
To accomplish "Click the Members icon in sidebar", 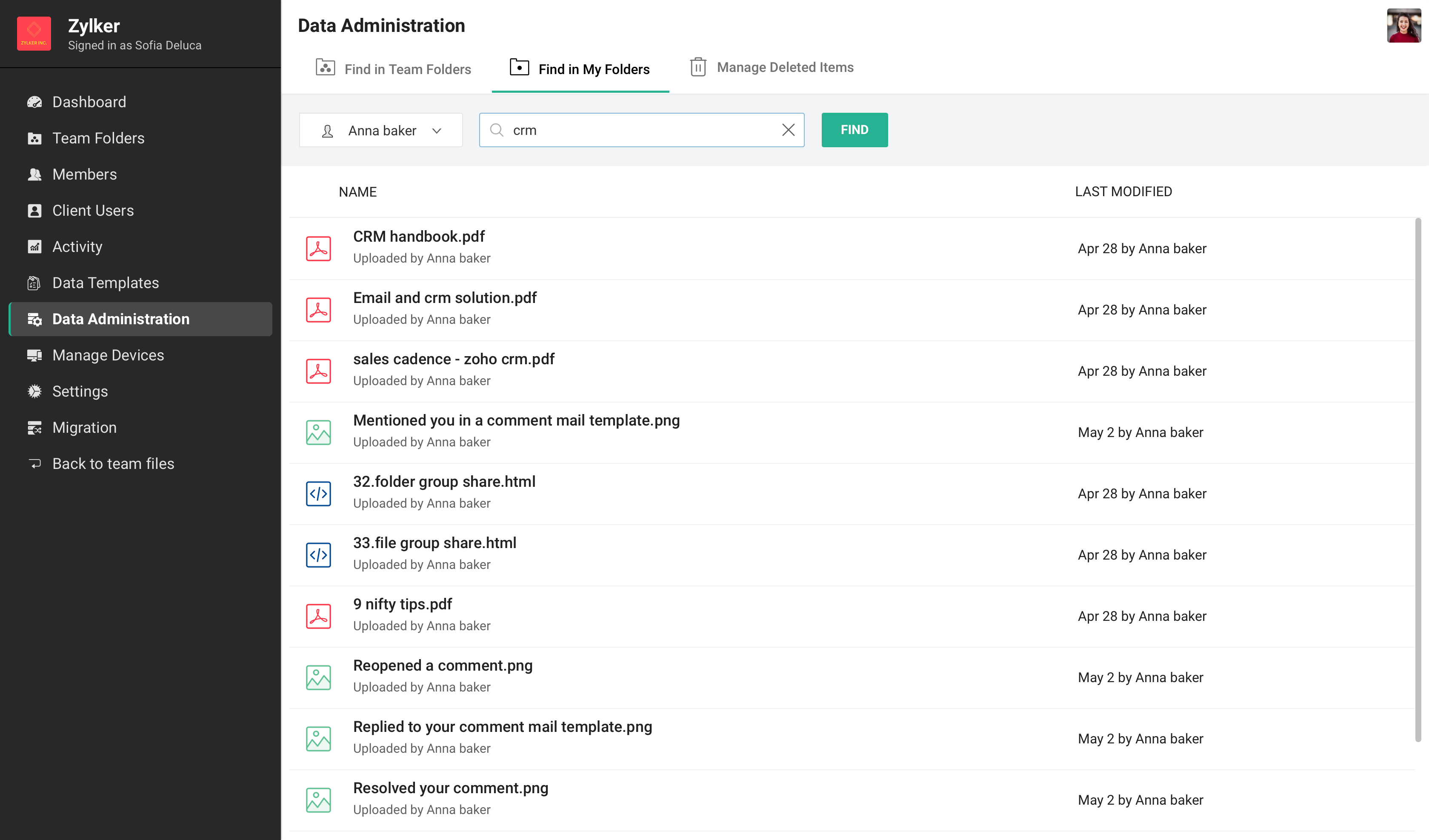I will (x=34, y=174).
